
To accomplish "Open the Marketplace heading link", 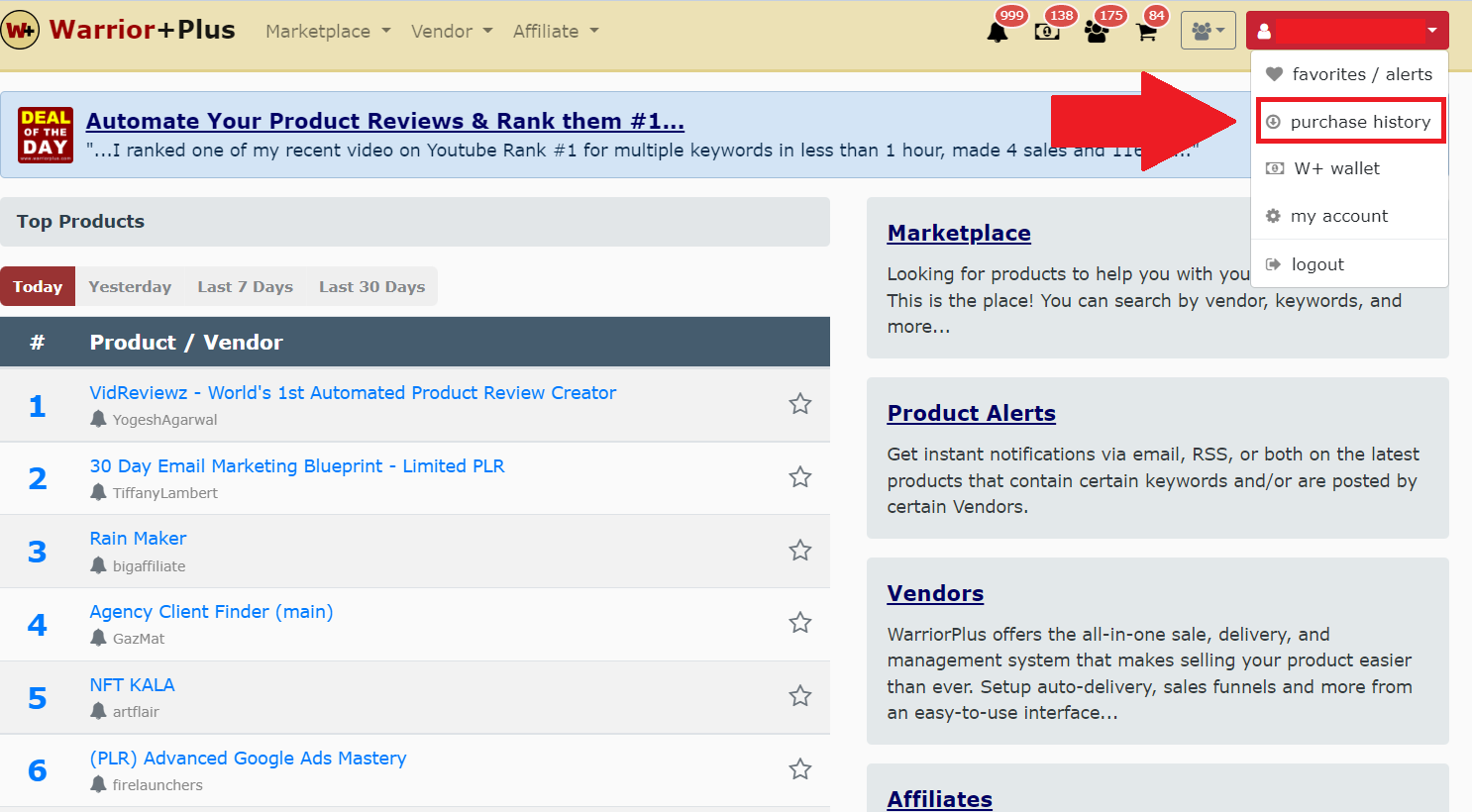I will pos(959,233).
